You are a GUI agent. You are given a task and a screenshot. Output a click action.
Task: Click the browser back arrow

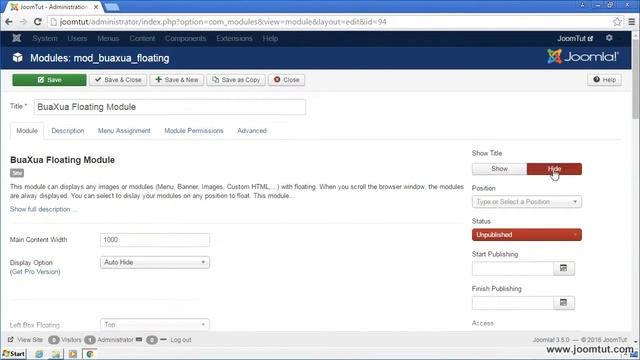point(9,22)
